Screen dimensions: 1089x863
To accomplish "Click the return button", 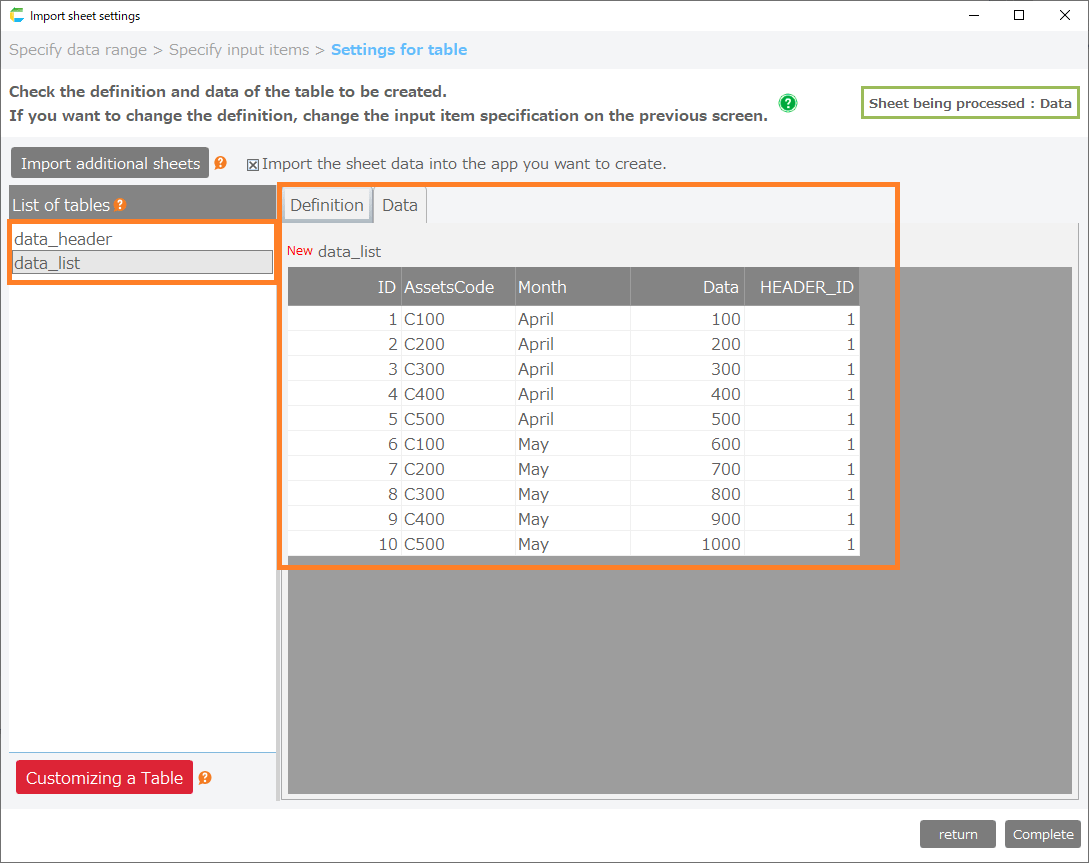I will [957, 834].
